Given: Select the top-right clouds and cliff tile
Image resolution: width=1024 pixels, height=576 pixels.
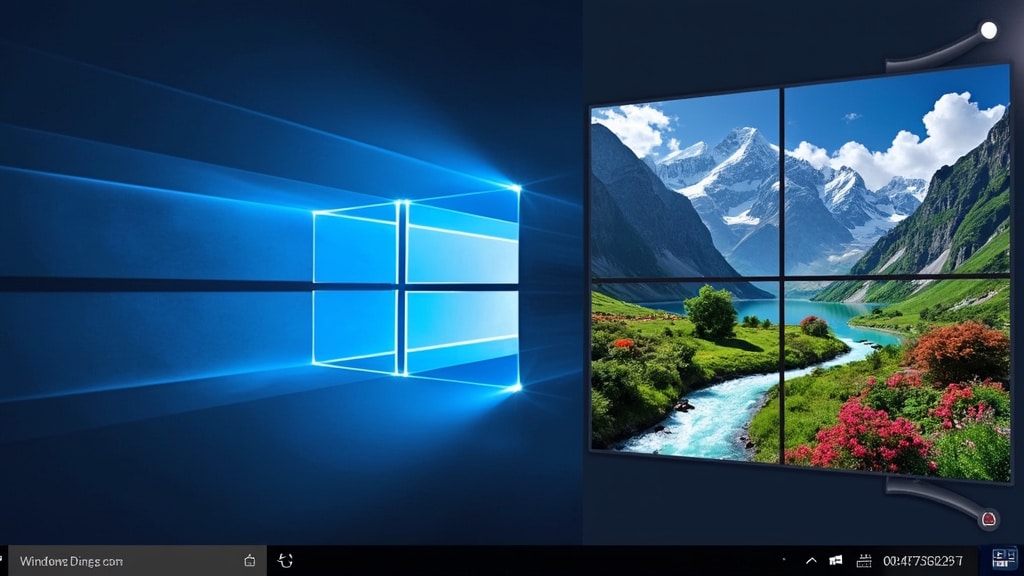Looking at the screenshot, I should point(897,171).
